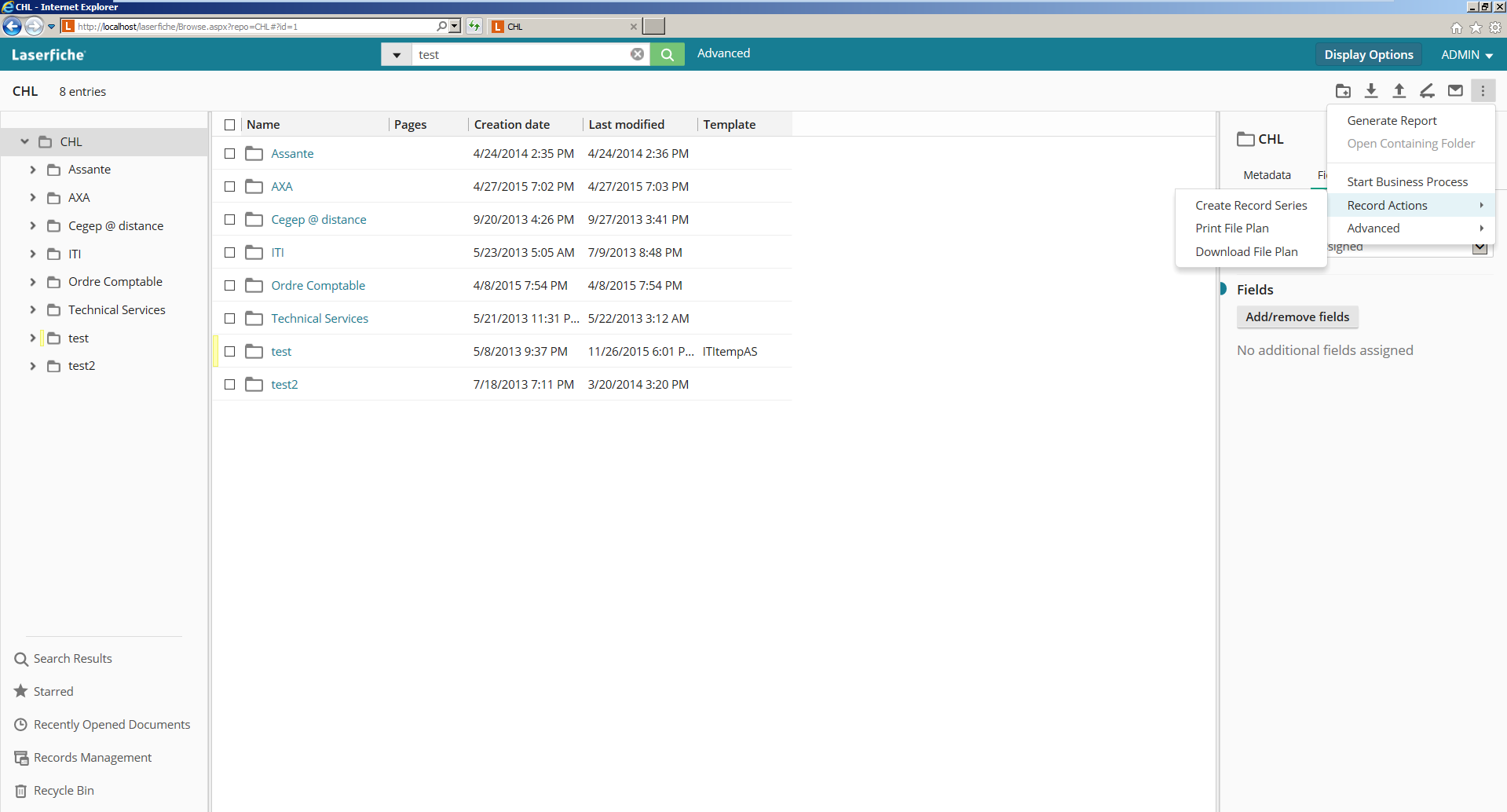Click the Download toolbar icon
Image resolution: width=1507 pixels, height=812 pixels.
pyautogui.click(x=1371, y=91)
